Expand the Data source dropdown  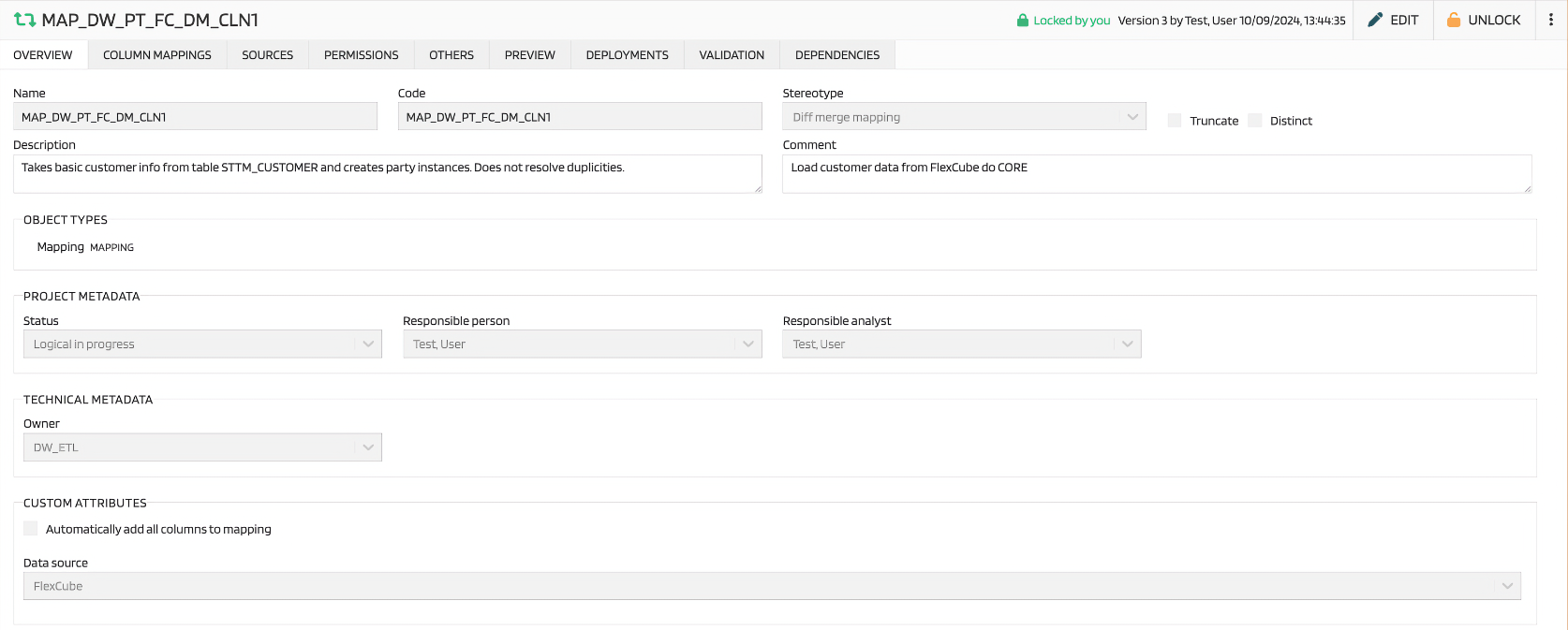tap(771, 586)
